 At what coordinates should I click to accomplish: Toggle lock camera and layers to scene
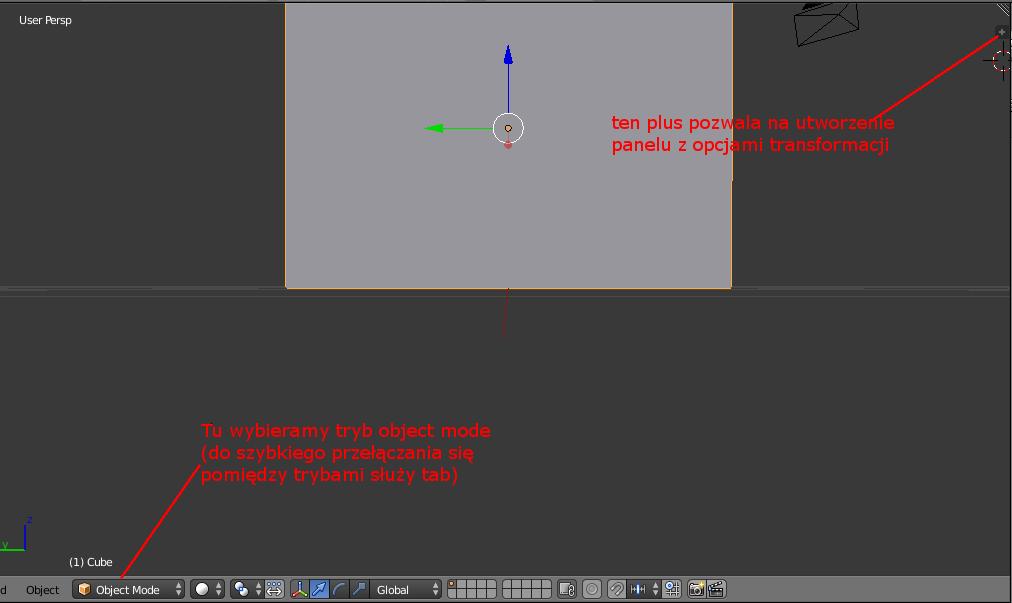coord(567,589)
